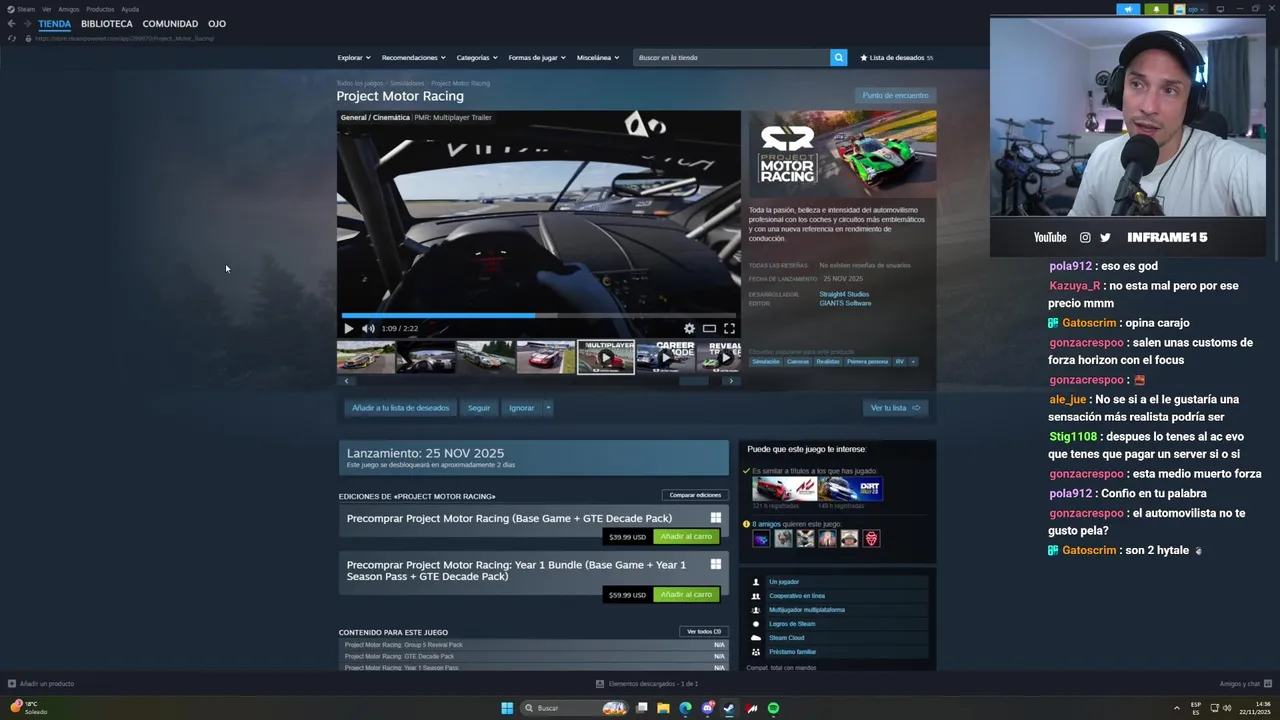Toggle theater mode on video player
The image size is (1280, 720).
click(709, 328)
